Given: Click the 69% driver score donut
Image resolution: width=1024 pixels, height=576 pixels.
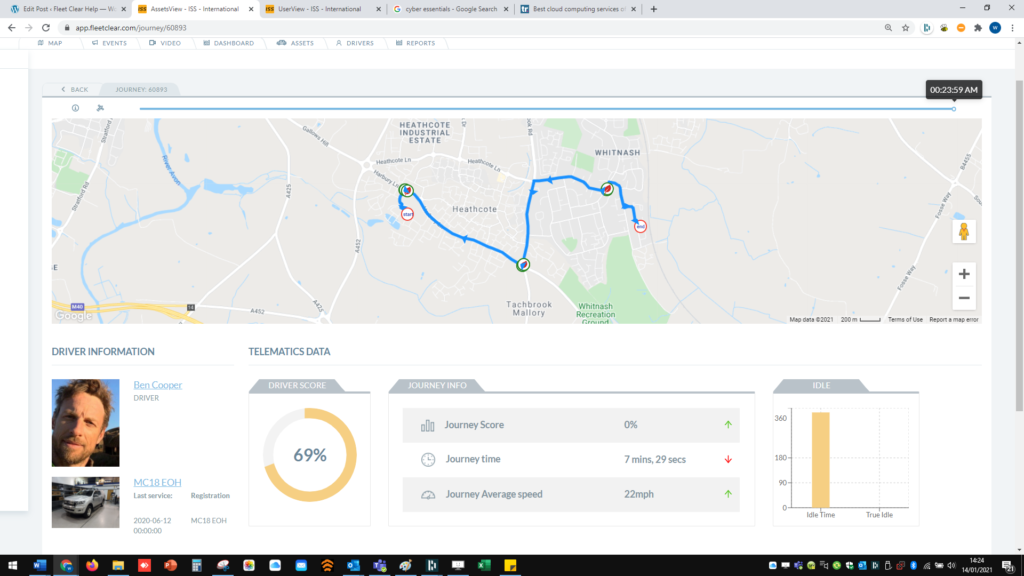Looking at the screenshot, I should click(x=310, y=455).
